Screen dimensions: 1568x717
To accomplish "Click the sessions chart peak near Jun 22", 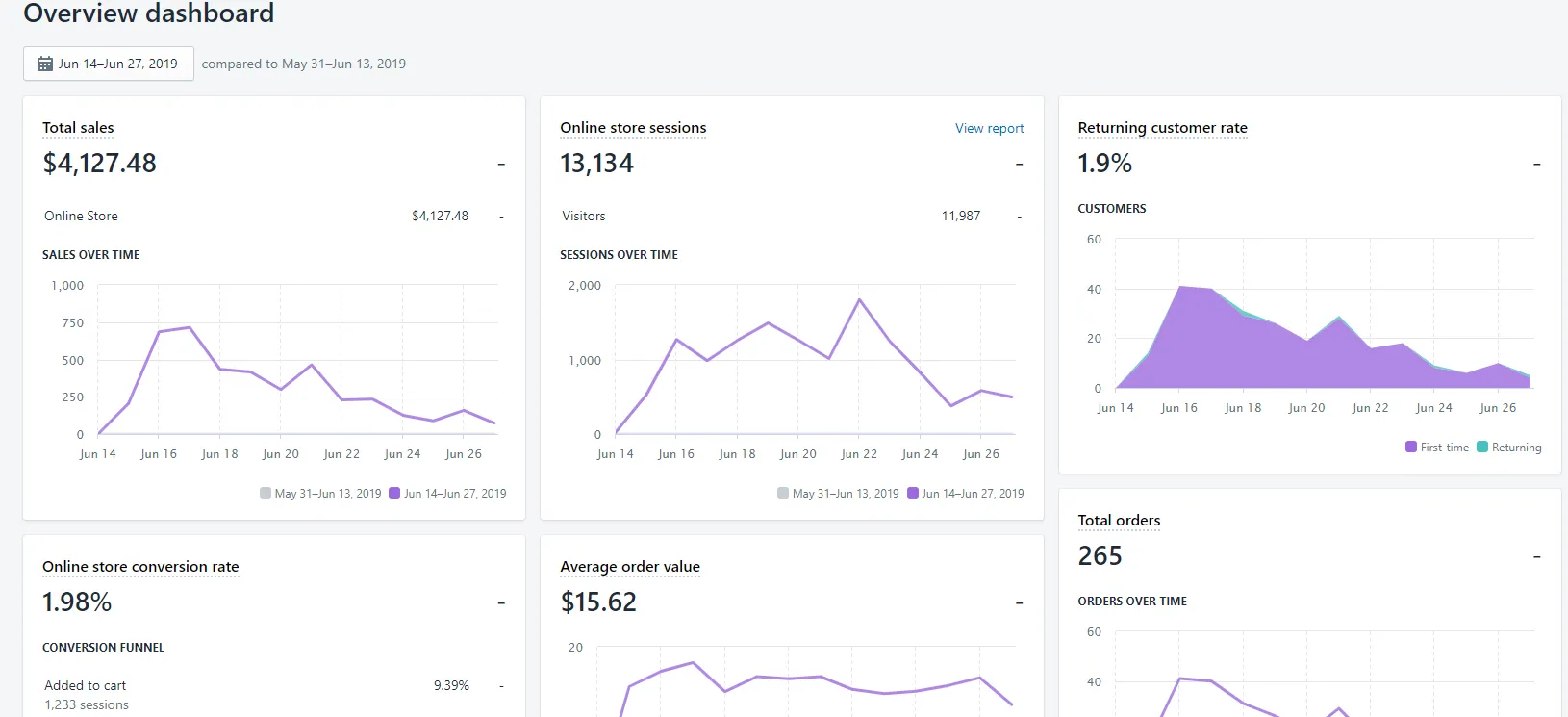I will click(x=859, y=300).
